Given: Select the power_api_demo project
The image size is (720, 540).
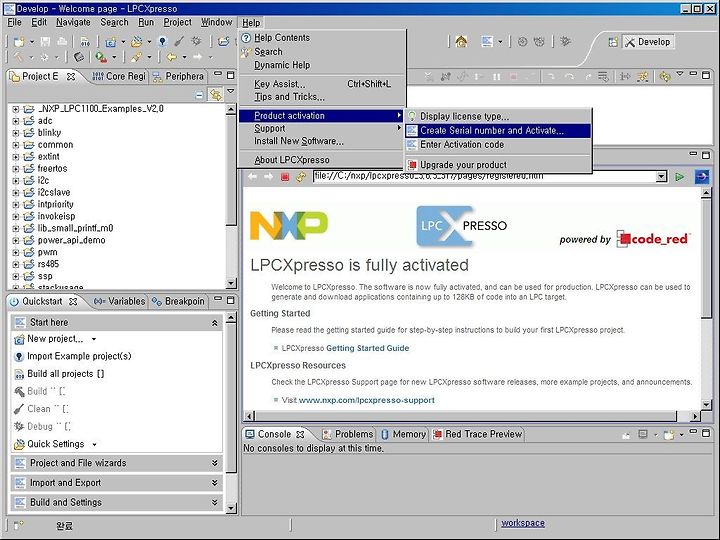Looking at the screenshot, I should 71,240.
